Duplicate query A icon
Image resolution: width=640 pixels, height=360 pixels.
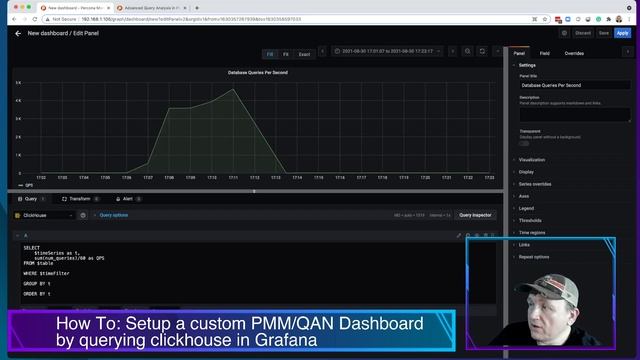coord(468,236)
